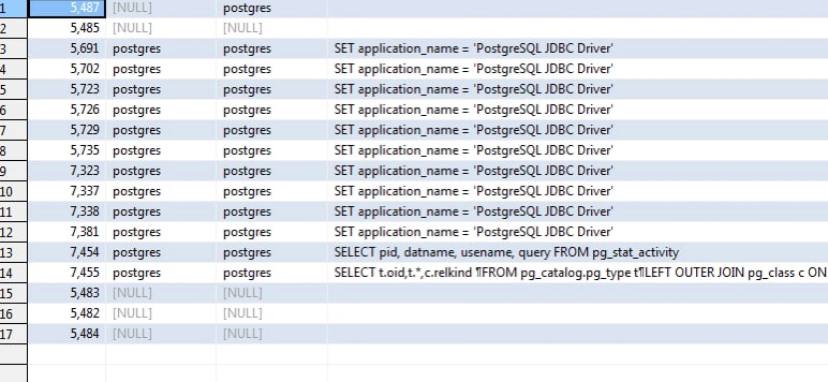Select the cell containing 5,723

67,89
